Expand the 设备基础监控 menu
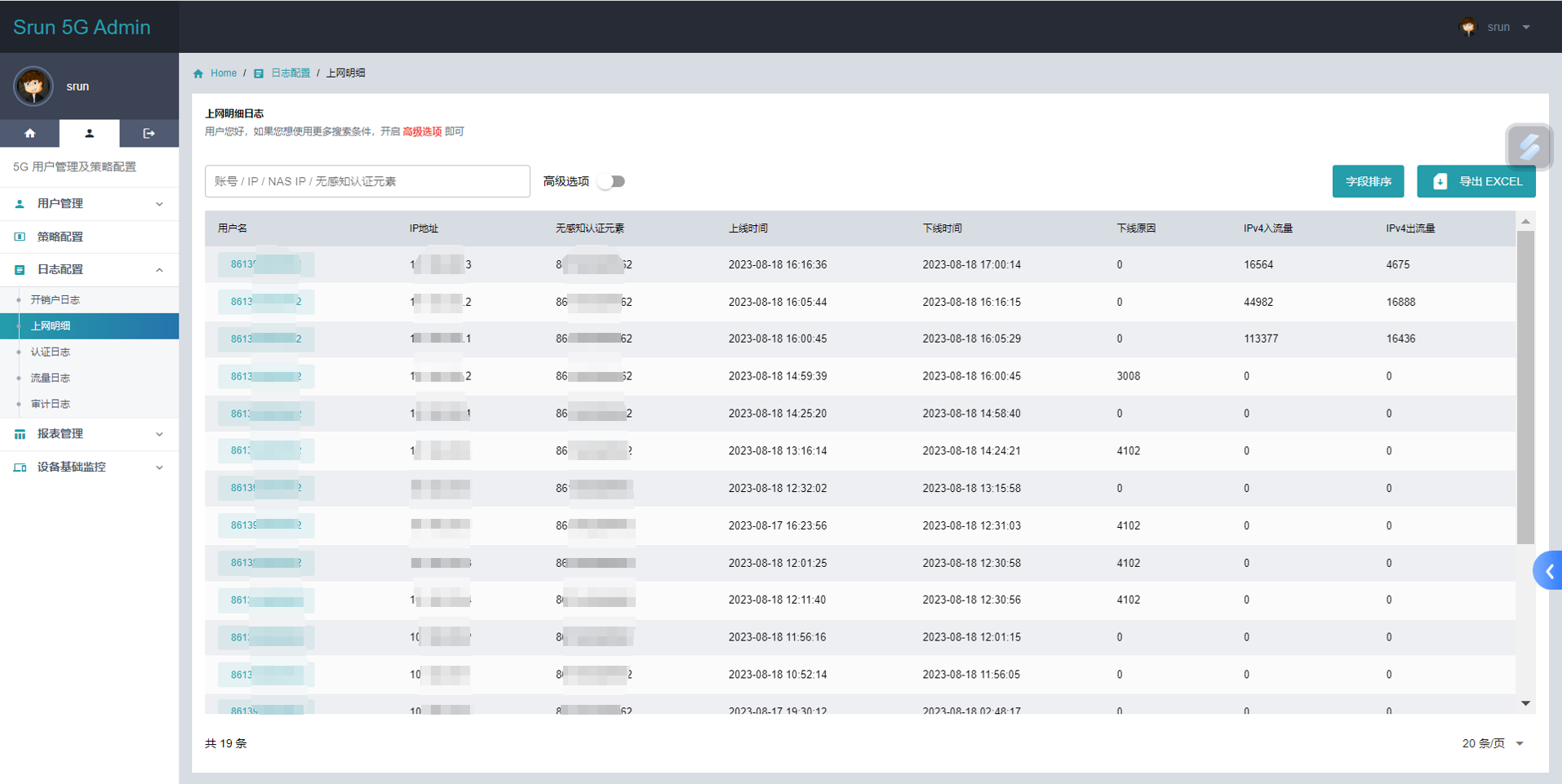 [90, 467]
